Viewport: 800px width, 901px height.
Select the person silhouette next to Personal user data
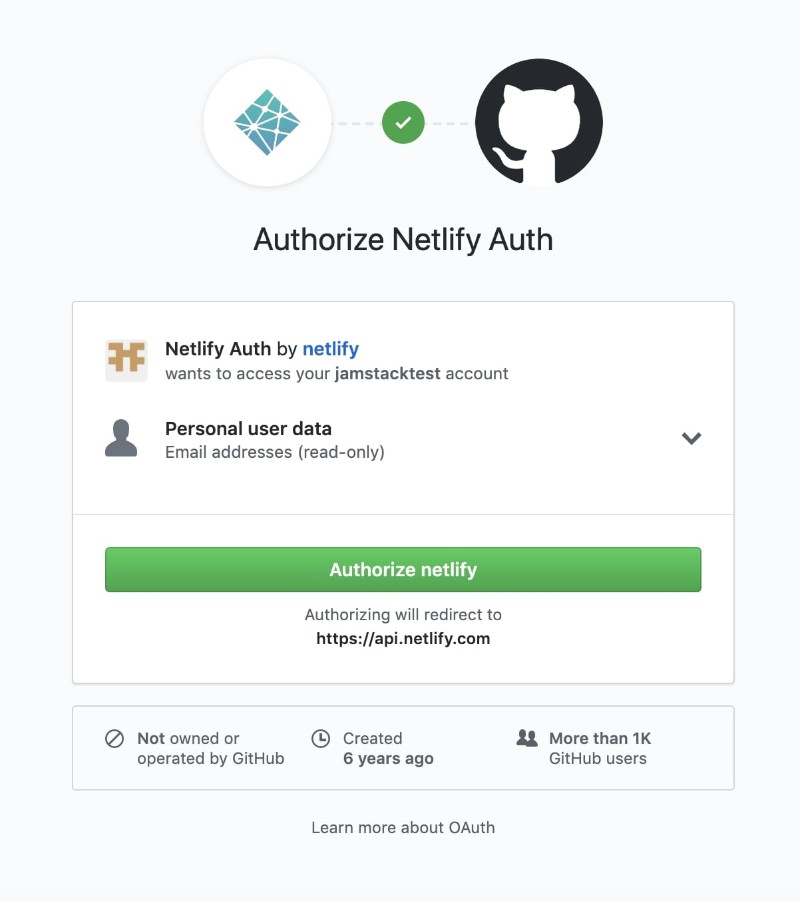[122, 437]
